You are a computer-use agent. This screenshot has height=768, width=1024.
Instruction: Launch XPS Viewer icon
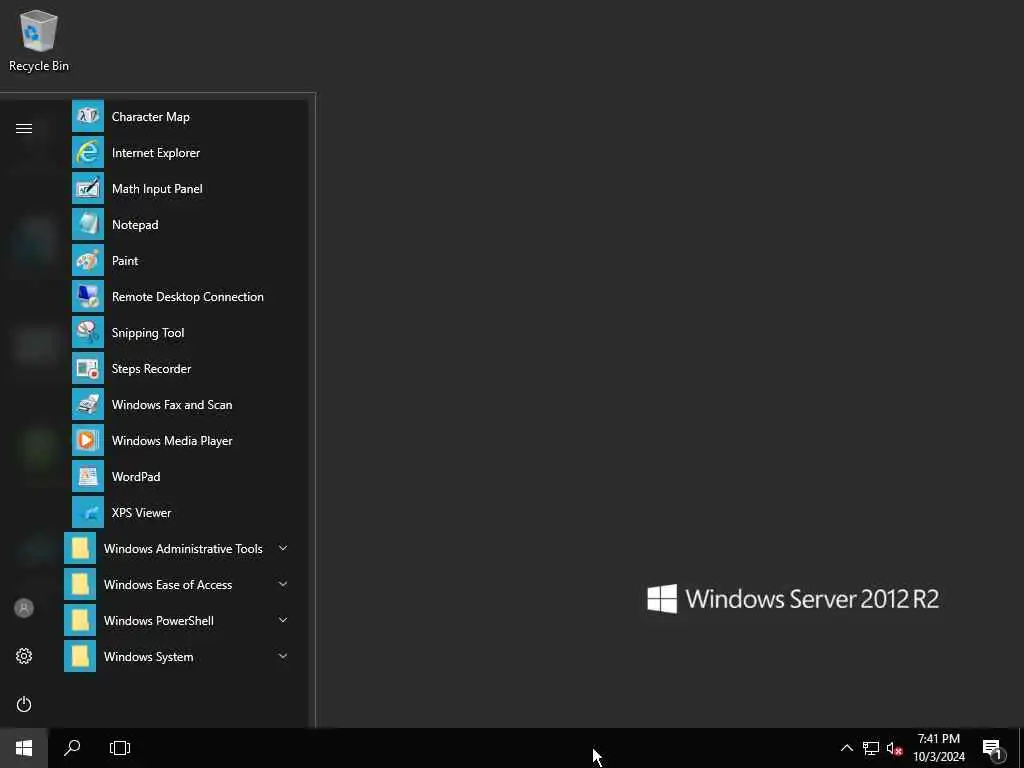click(x=88, y=512)
